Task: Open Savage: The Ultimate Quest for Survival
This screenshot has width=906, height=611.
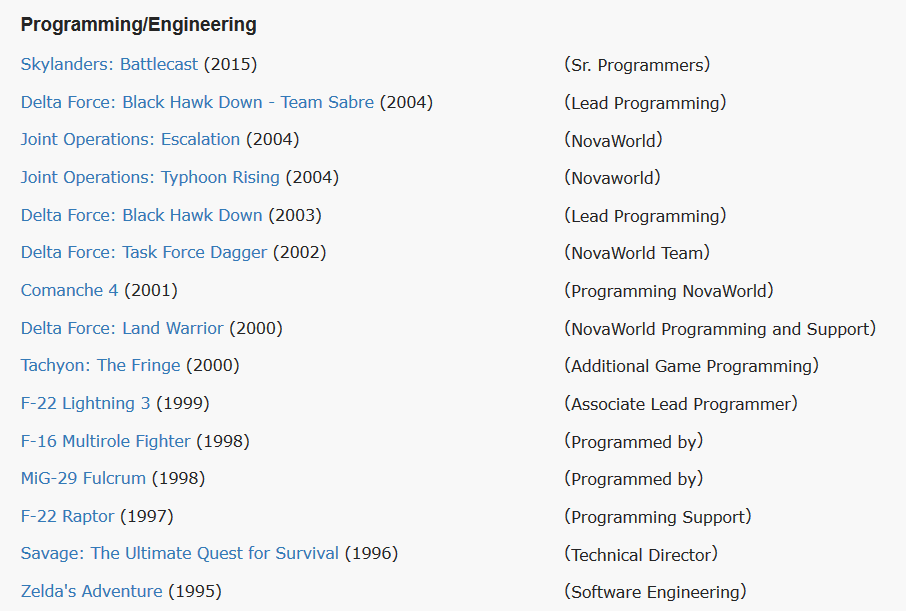Action: (180, 554)
